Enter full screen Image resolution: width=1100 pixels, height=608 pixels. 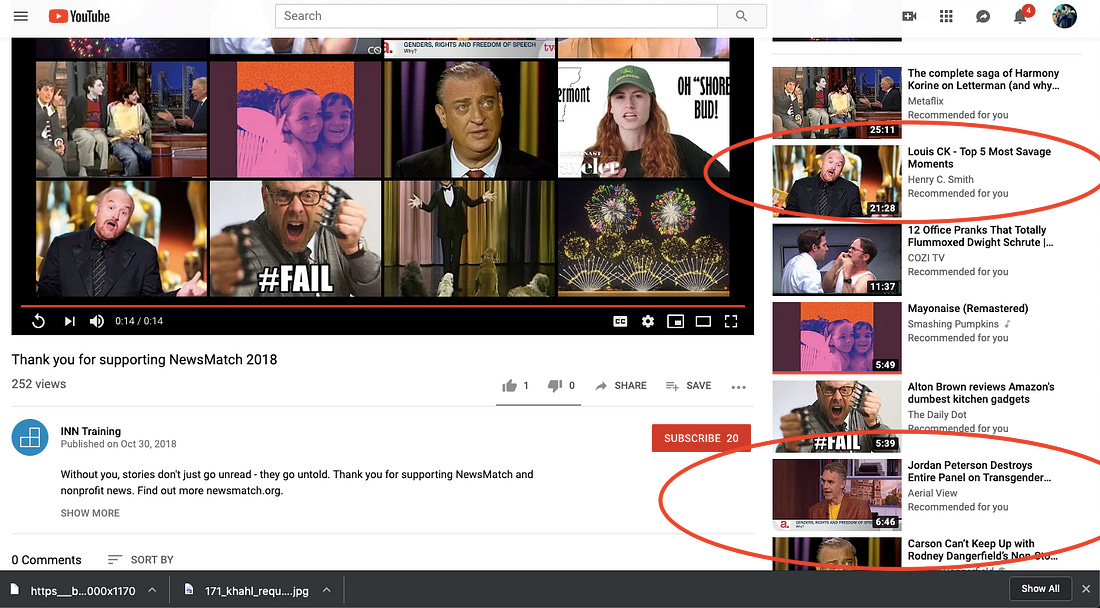(x=730, y=321)
